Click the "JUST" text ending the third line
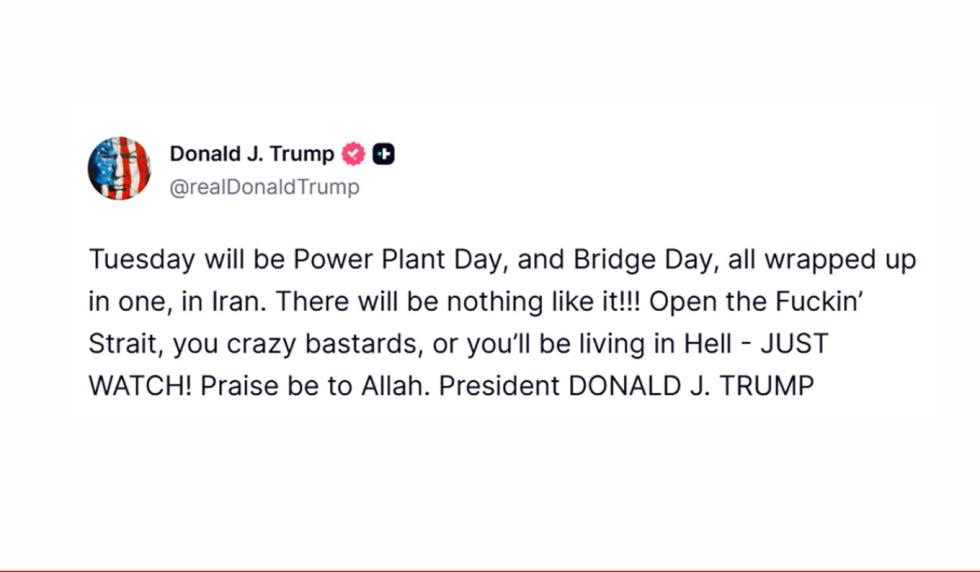 point(795,343)
